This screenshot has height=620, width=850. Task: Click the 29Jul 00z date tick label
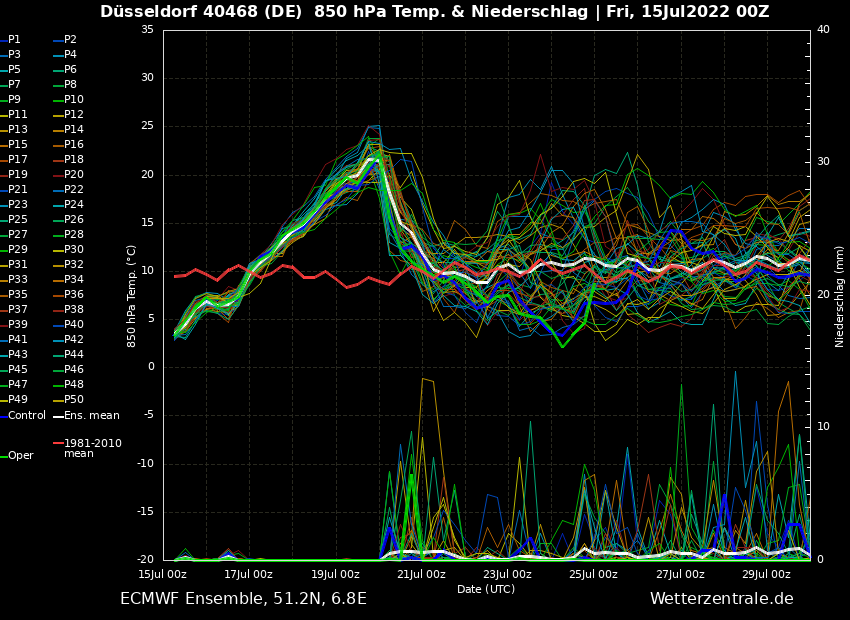(766, 575)
